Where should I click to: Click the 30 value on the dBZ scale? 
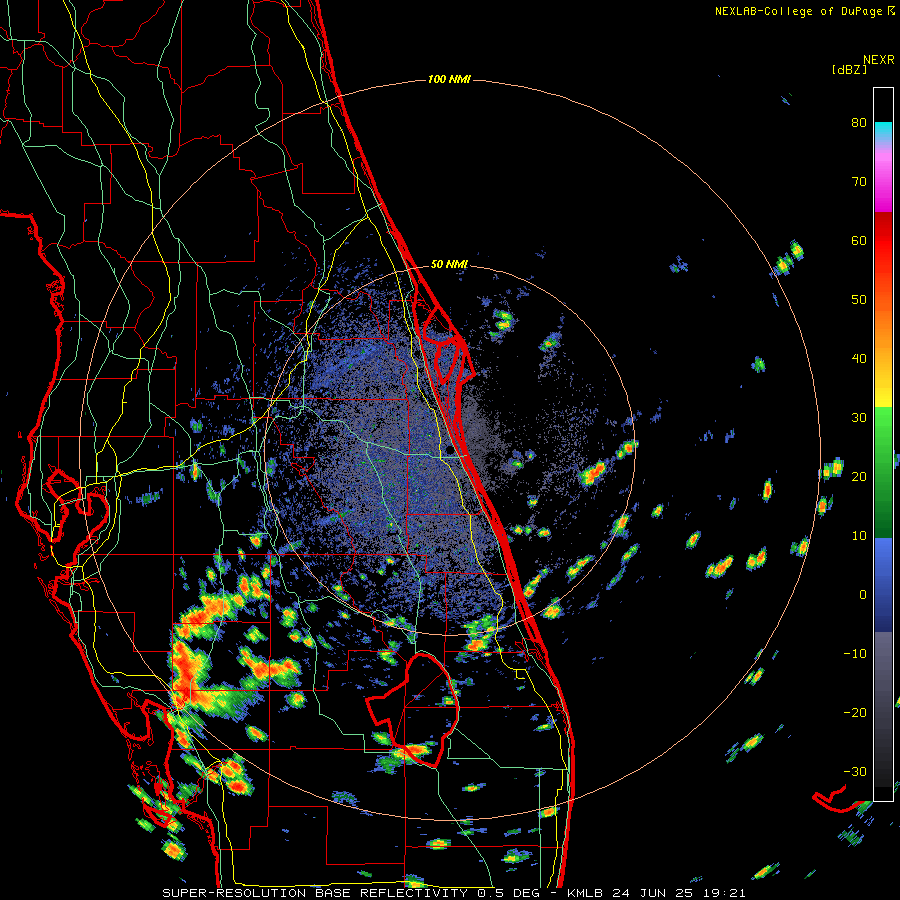(x=859, y=417)
